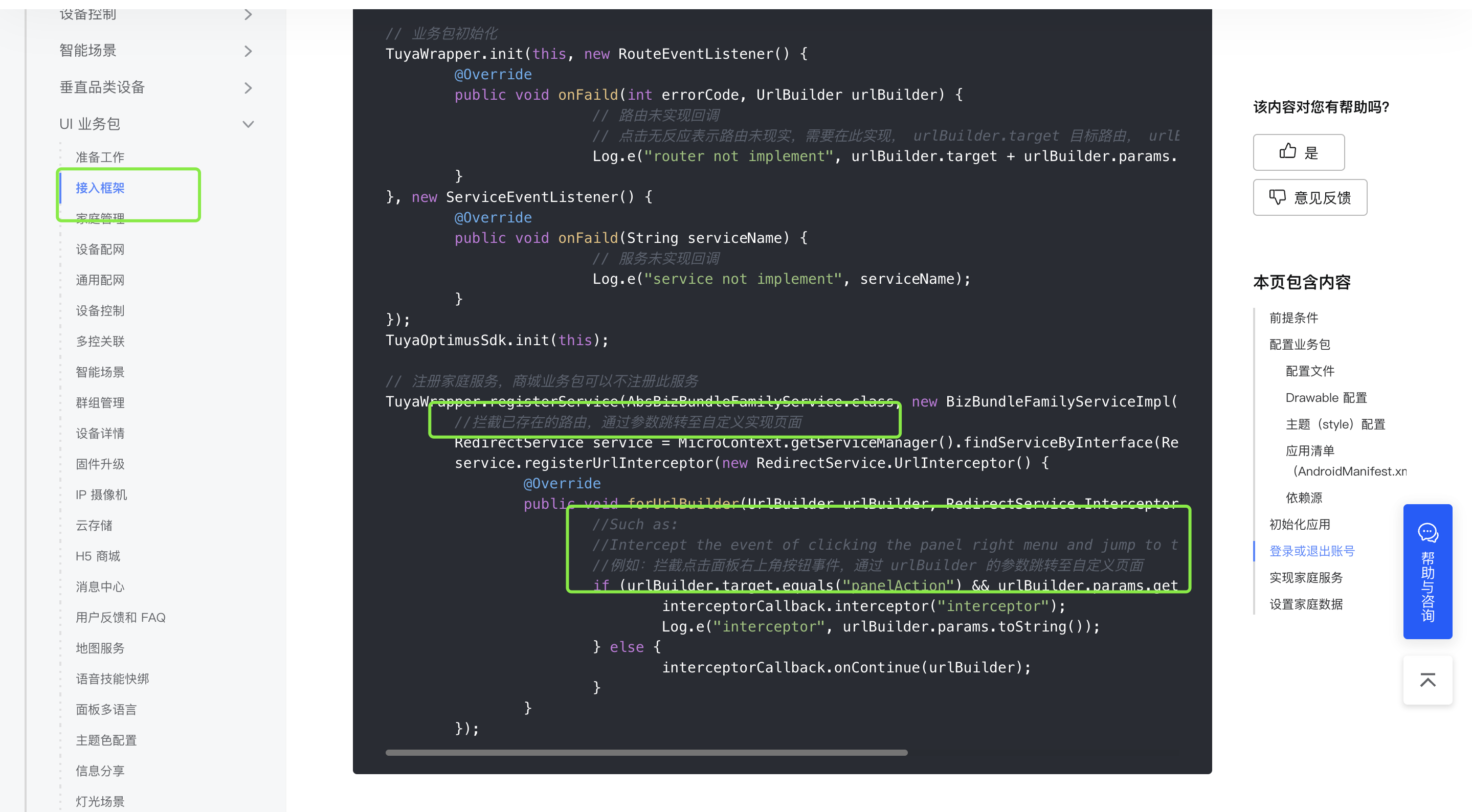Open IP 摄像机 sidebar entry
1472x812 pixels.
(x=101, y=495)
